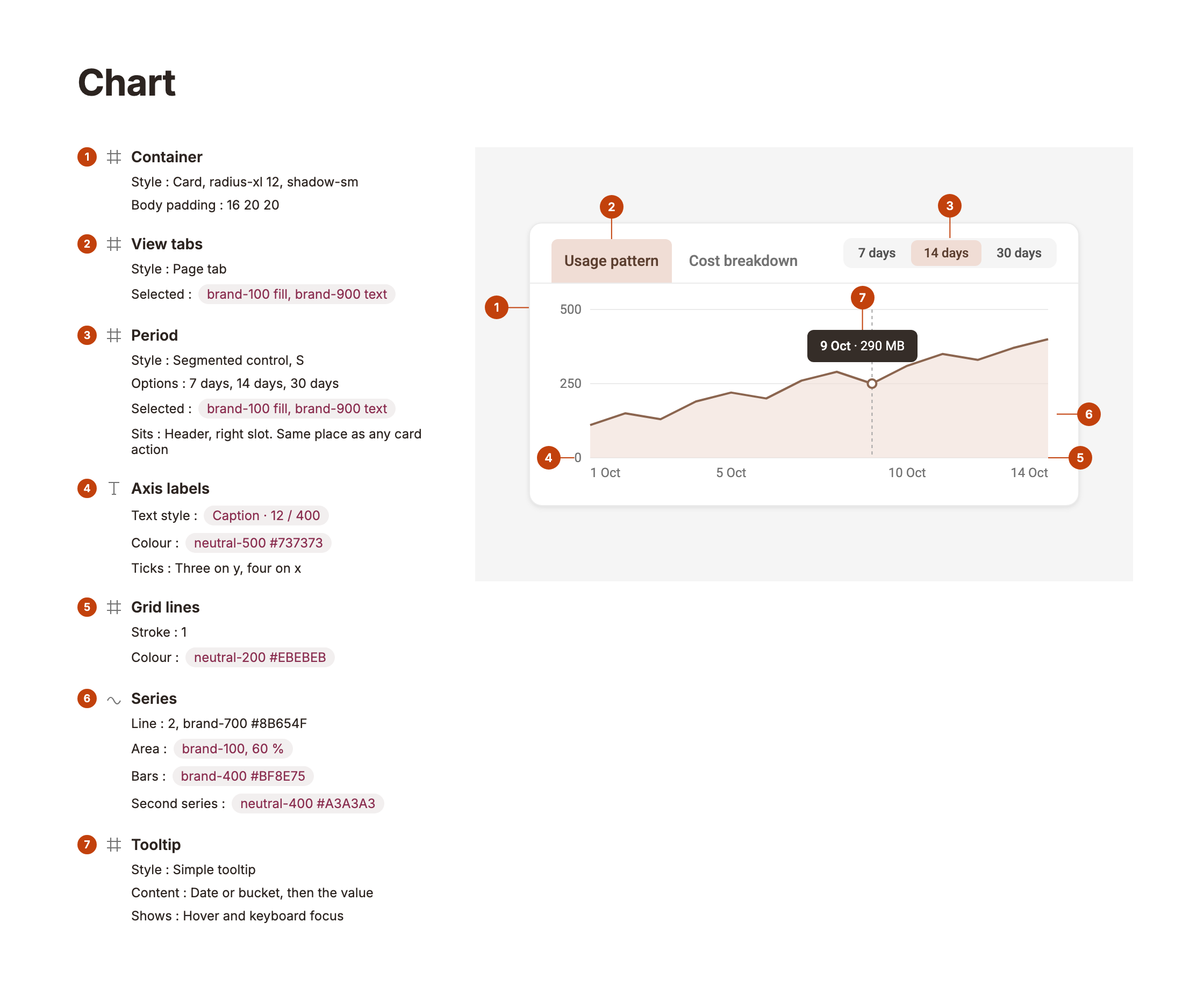Choose the 7 days period
Screen dimensions: 1204x987
pos(877,253)
